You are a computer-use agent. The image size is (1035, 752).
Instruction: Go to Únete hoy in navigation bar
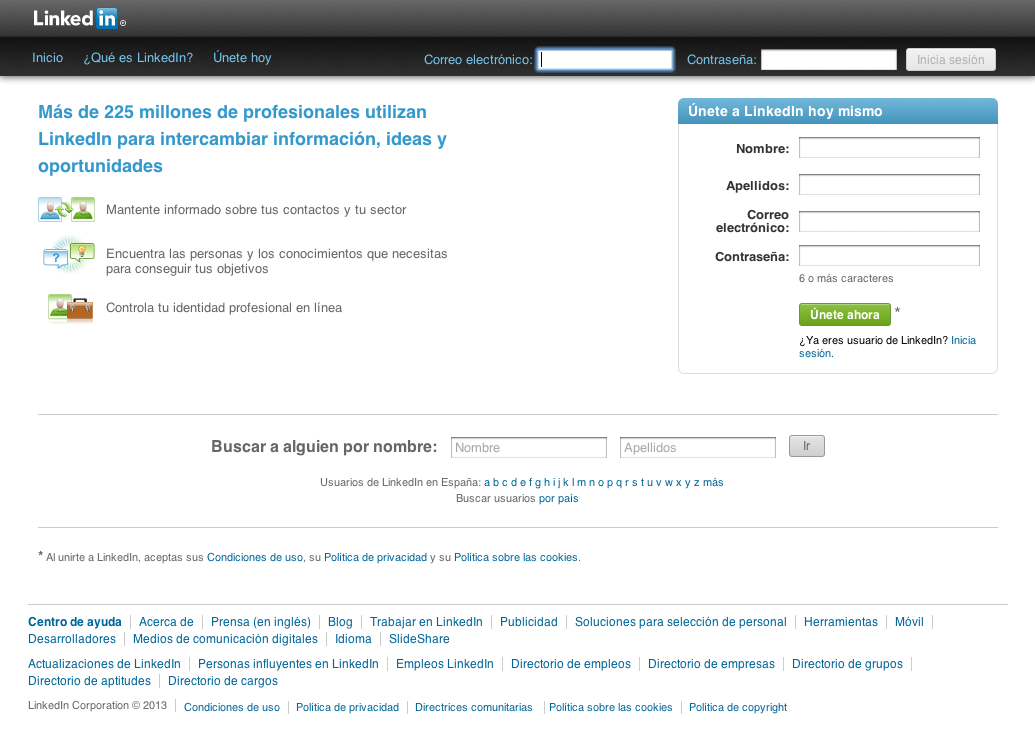click(x=242, y=58)
